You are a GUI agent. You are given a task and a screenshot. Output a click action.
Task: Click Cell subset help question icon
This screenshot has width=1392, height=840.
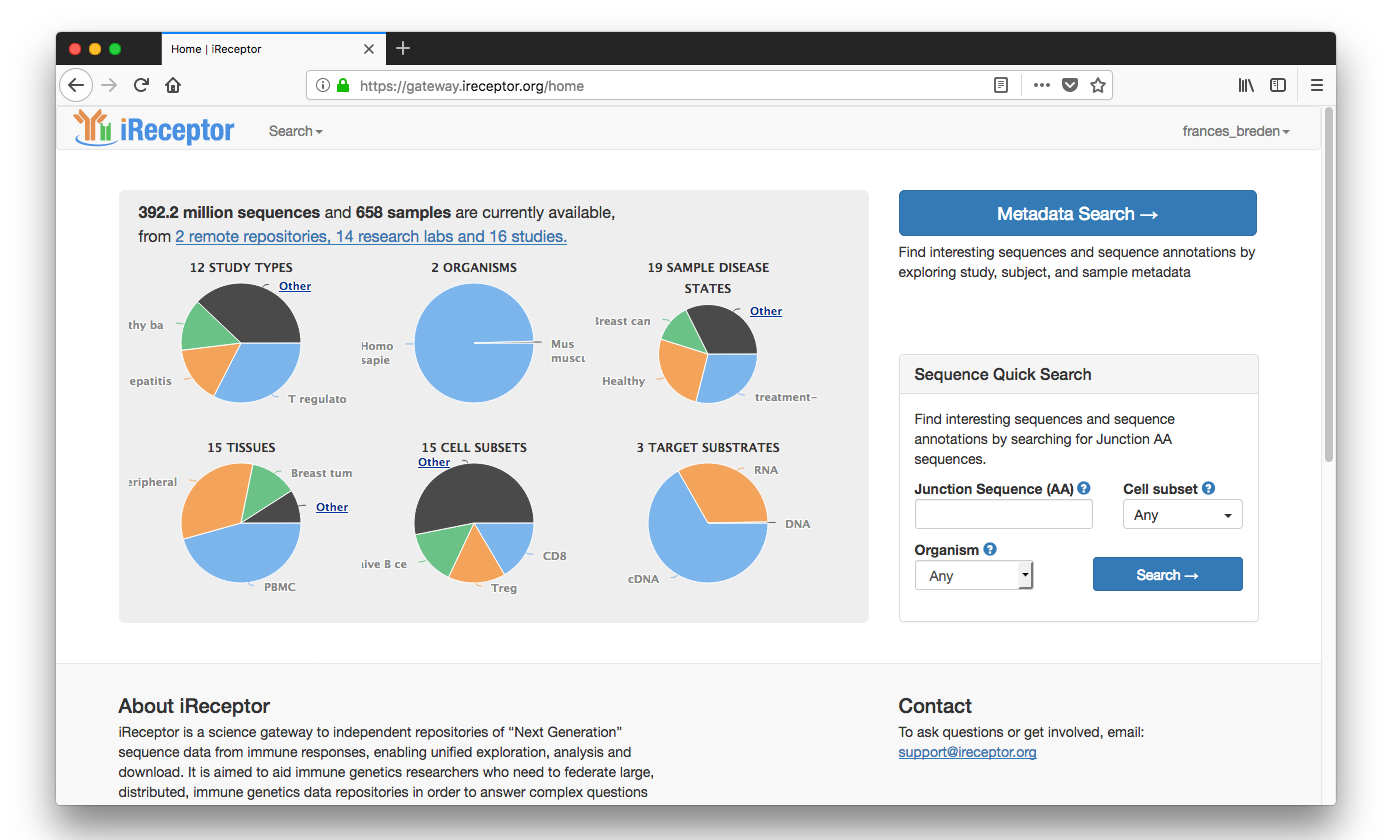coord(1208,489)
